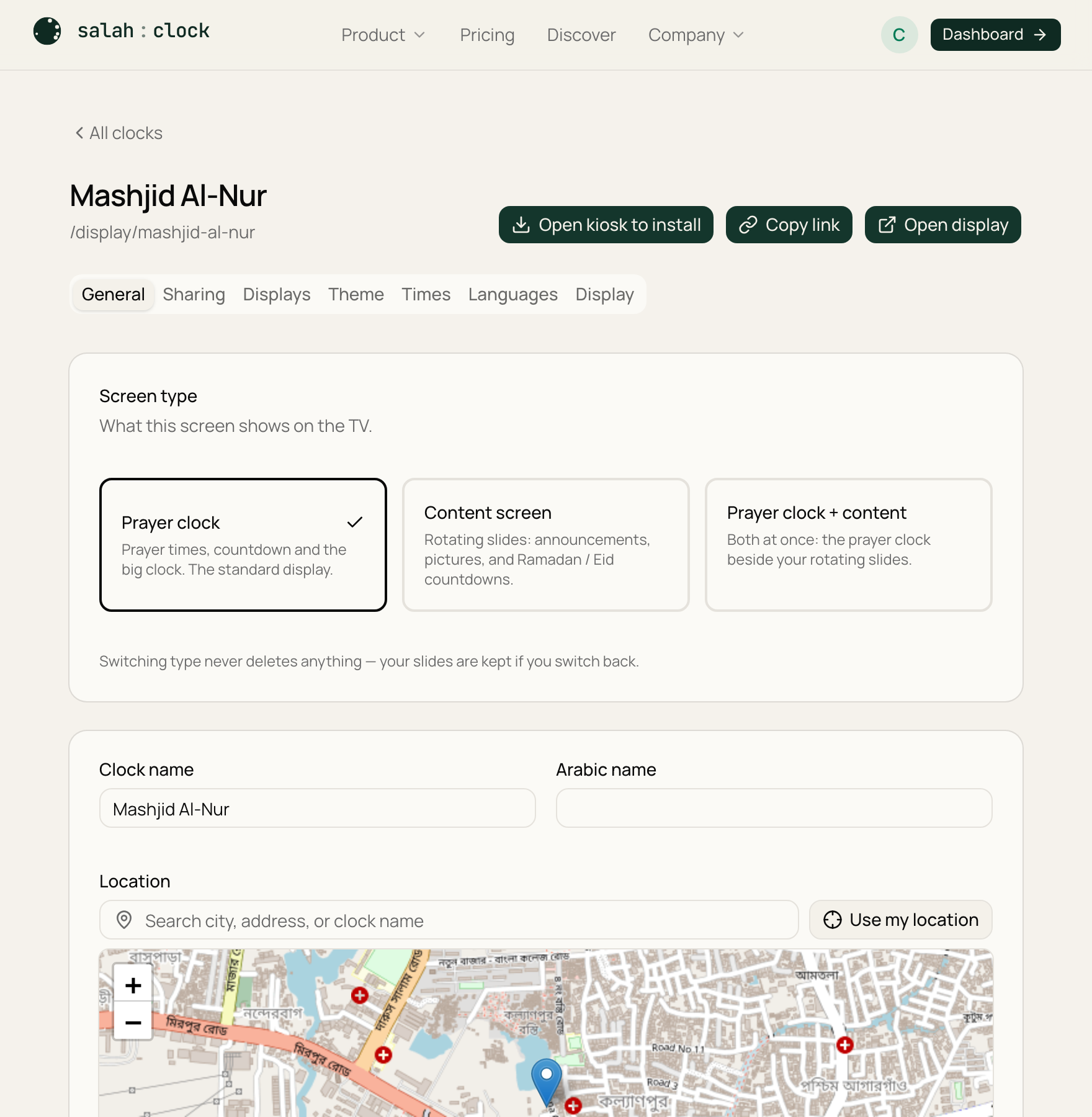This screenshot has width=1092, height=1117.
Task: Select the Prayer clock screen type
Action: 243,545
